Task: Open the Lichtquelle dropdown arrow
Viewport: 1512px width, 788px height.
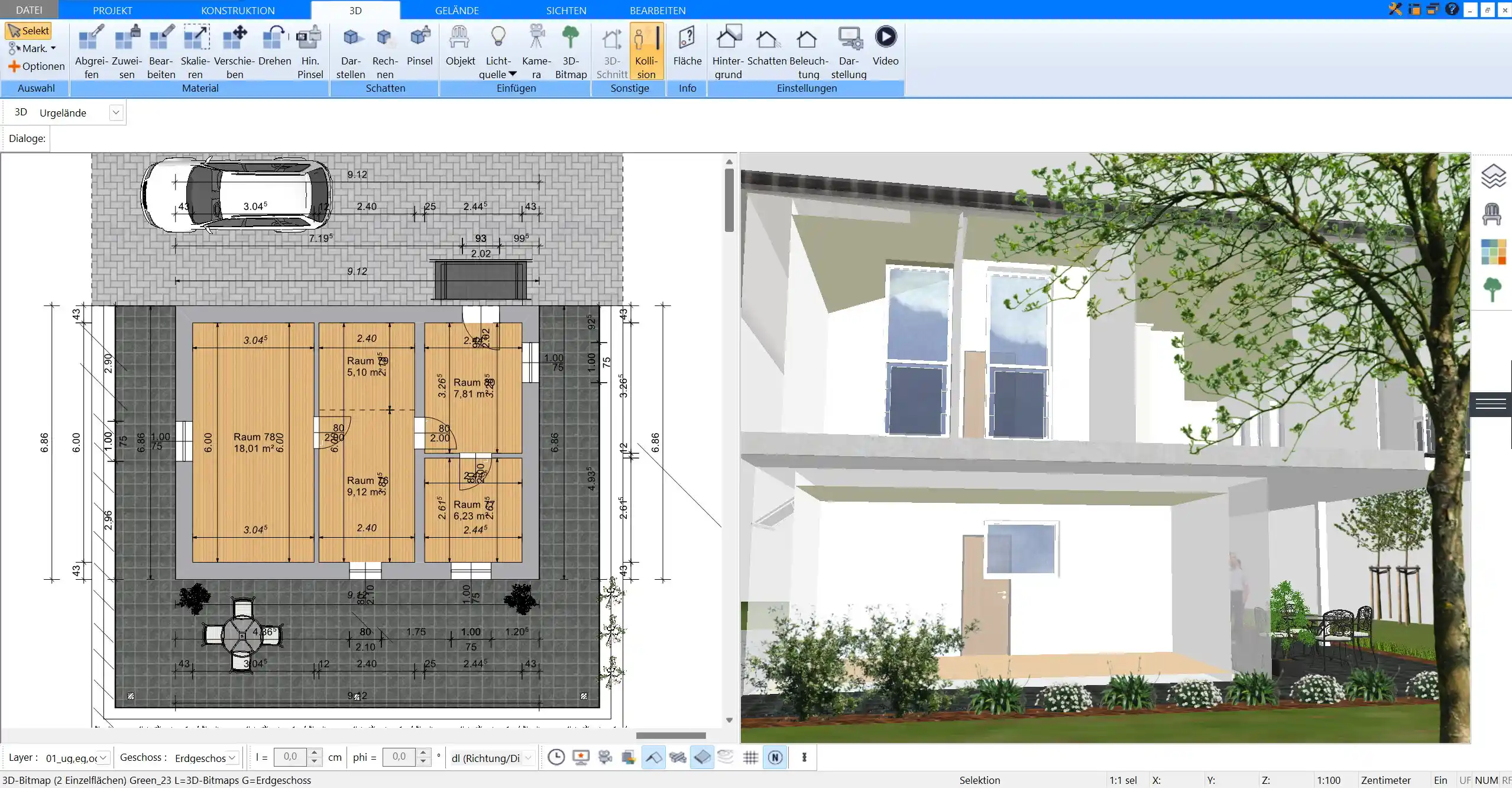Action: (513, 74)
